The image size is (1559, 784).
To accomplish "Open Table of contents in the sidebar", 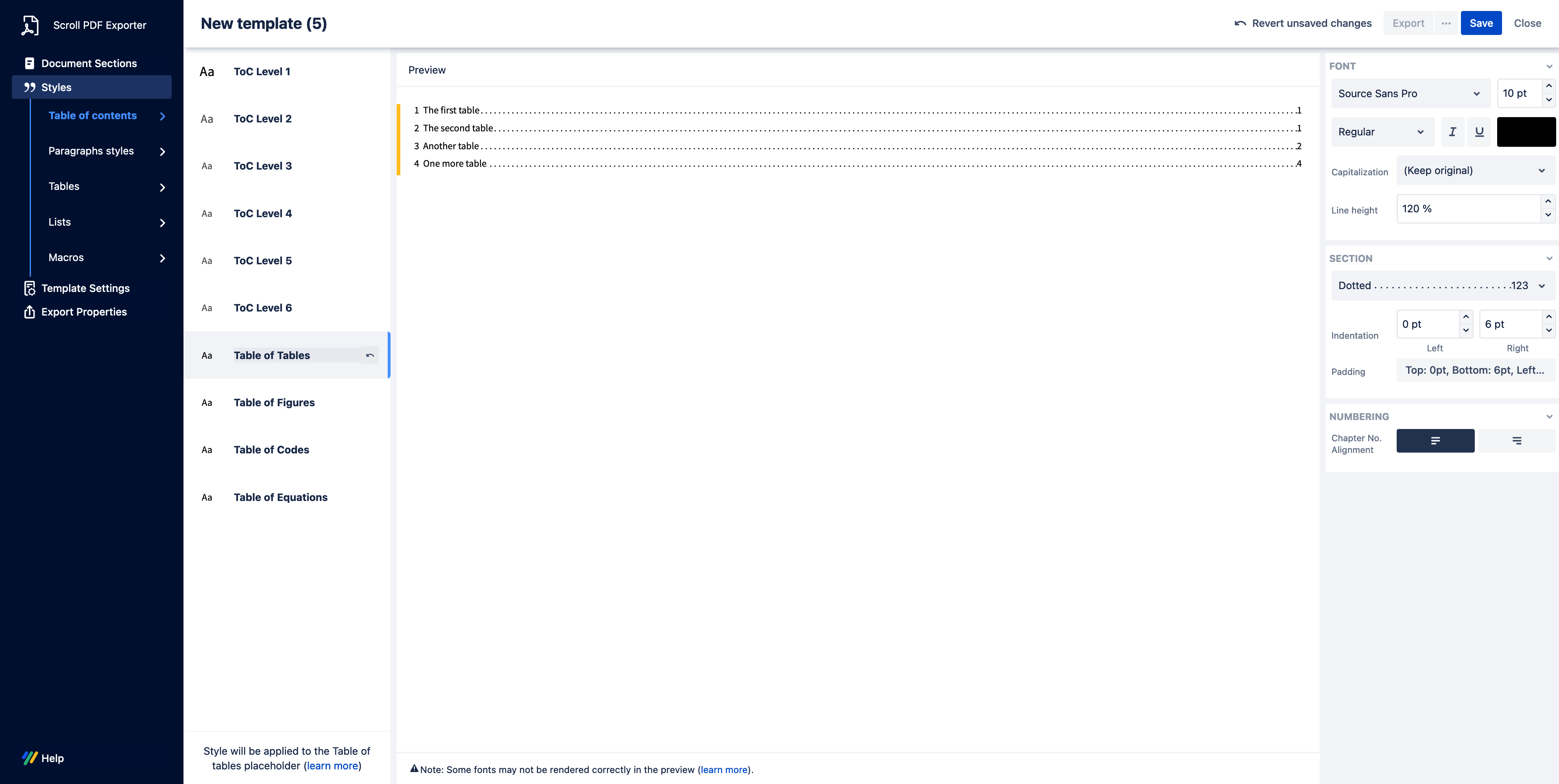I will 93,115.
